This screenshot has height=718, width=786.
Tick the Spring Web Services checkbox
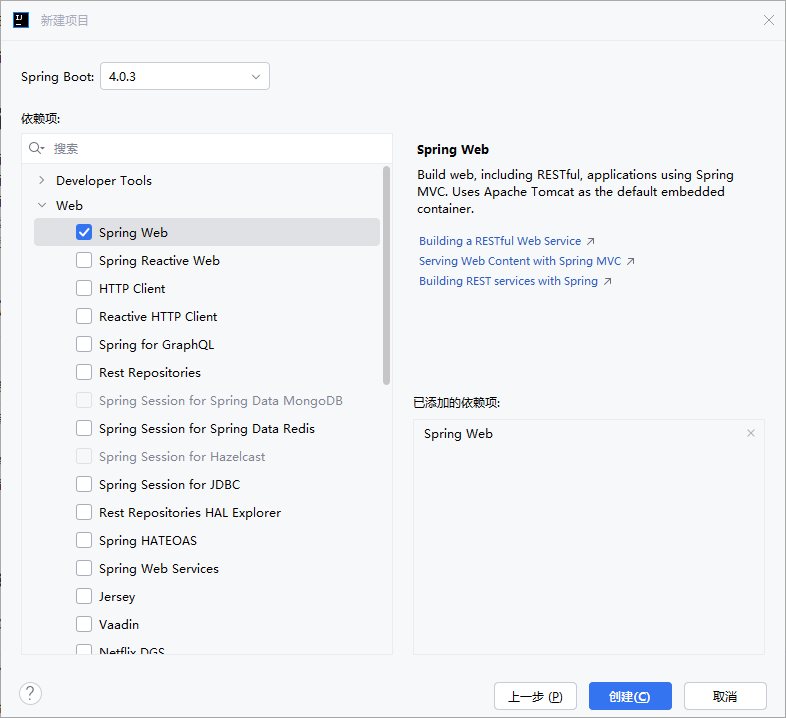point(84,569)
